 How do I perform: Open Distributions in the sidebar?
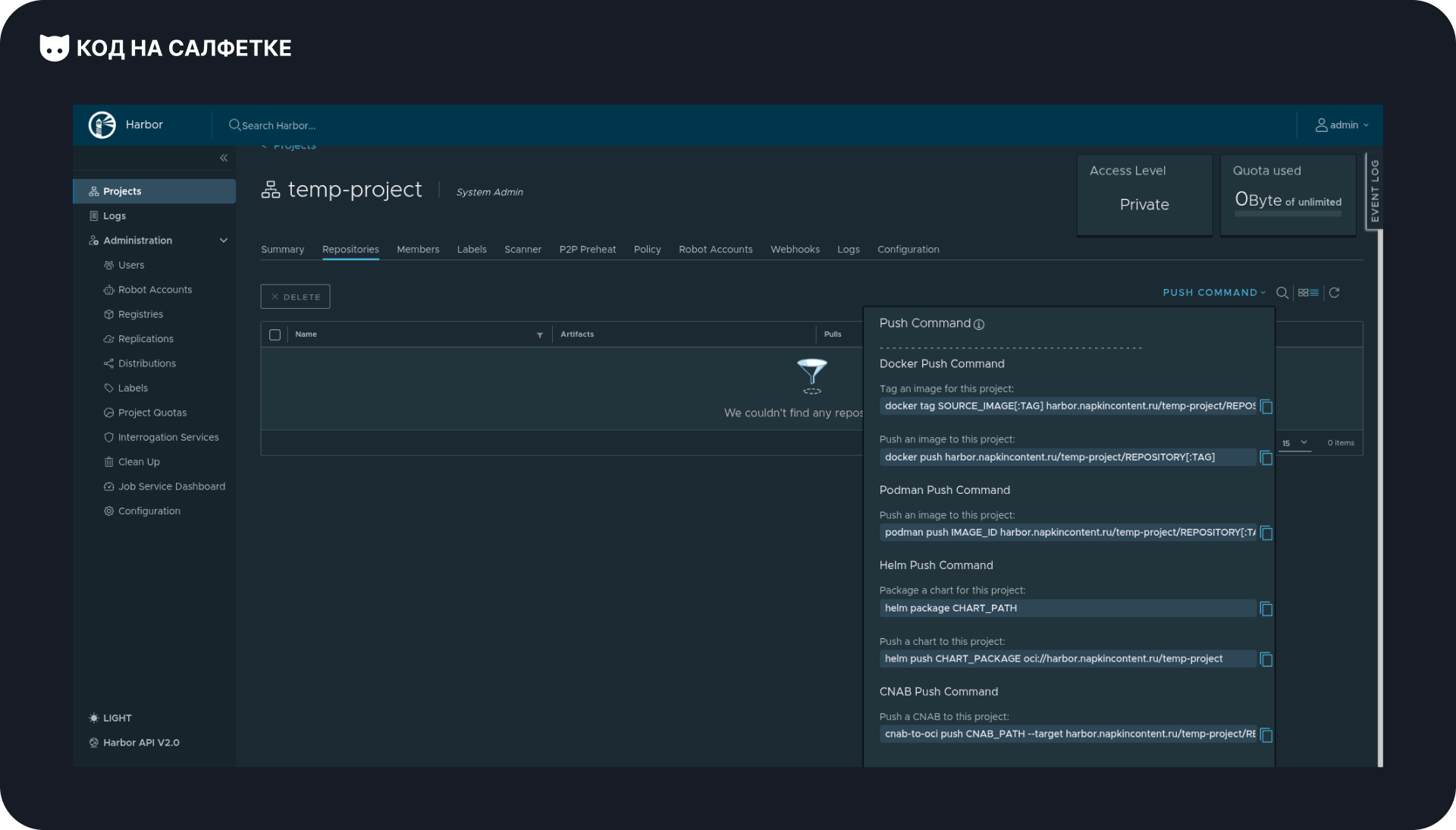tap(146, 363)
